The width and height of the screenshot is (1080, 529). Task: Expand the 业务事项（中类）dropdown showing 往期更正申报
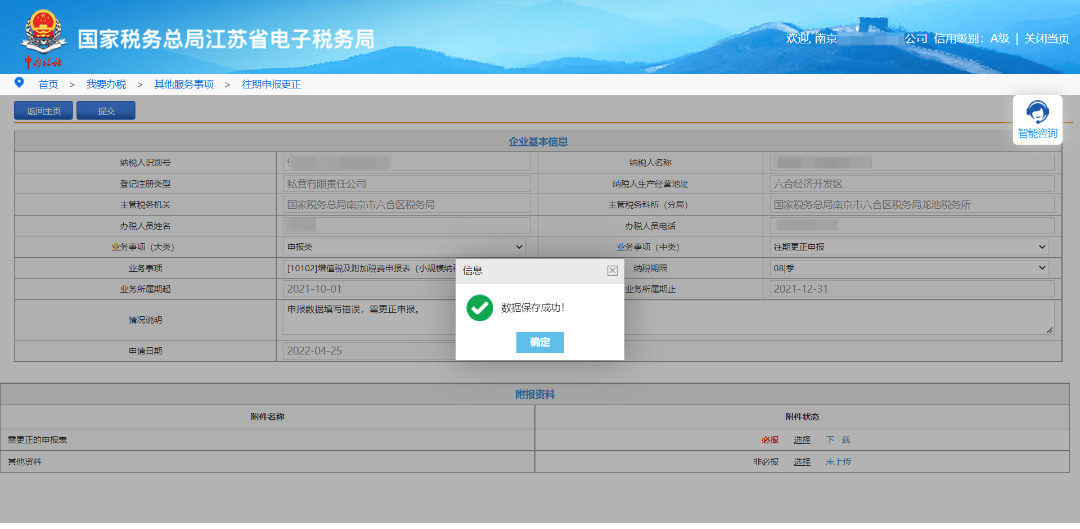[910, 246]
